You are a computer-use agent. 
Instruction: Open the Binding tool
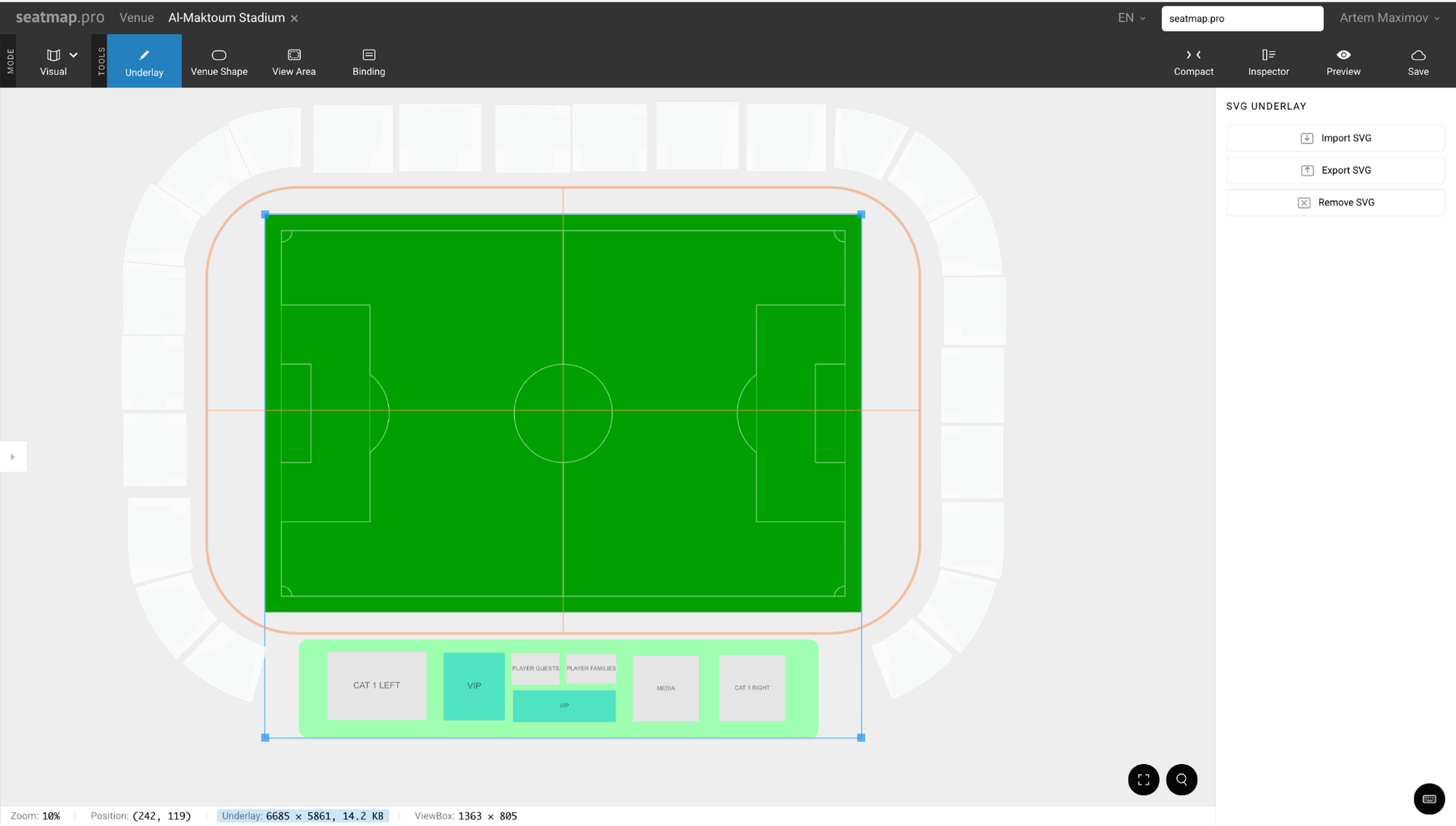click(x=368, y=61)
